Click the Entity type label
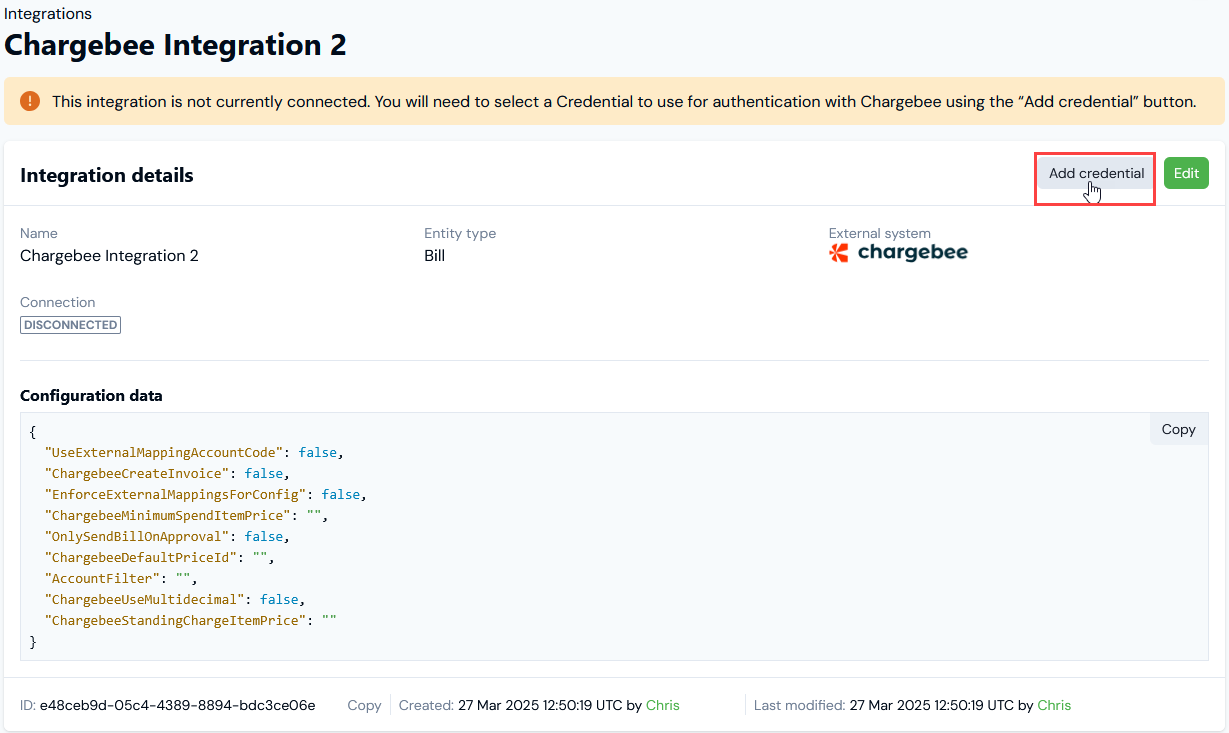The width and height of the screenshot is (1229, 733). pos(460,233)
